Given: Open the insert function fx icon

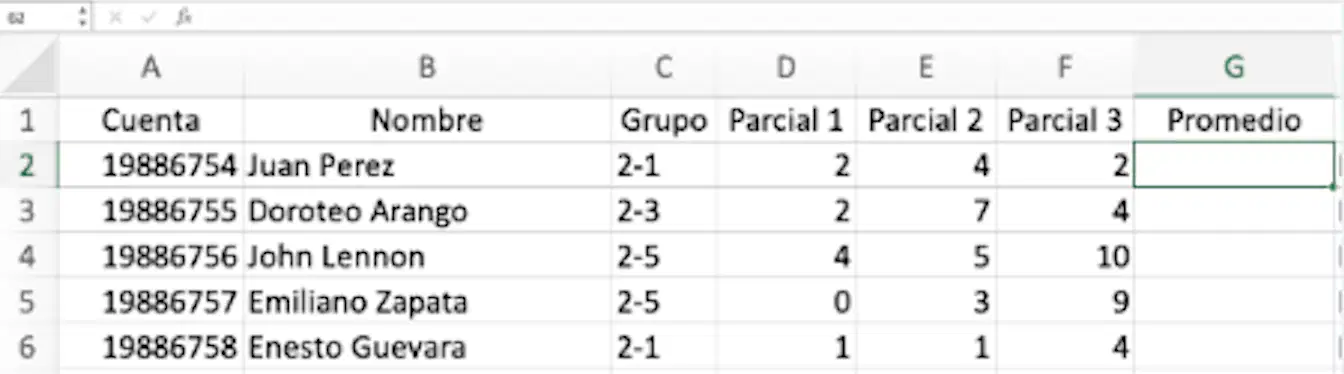Looking at the screenshot, I should pyautogui.click(x=183, y=17).
